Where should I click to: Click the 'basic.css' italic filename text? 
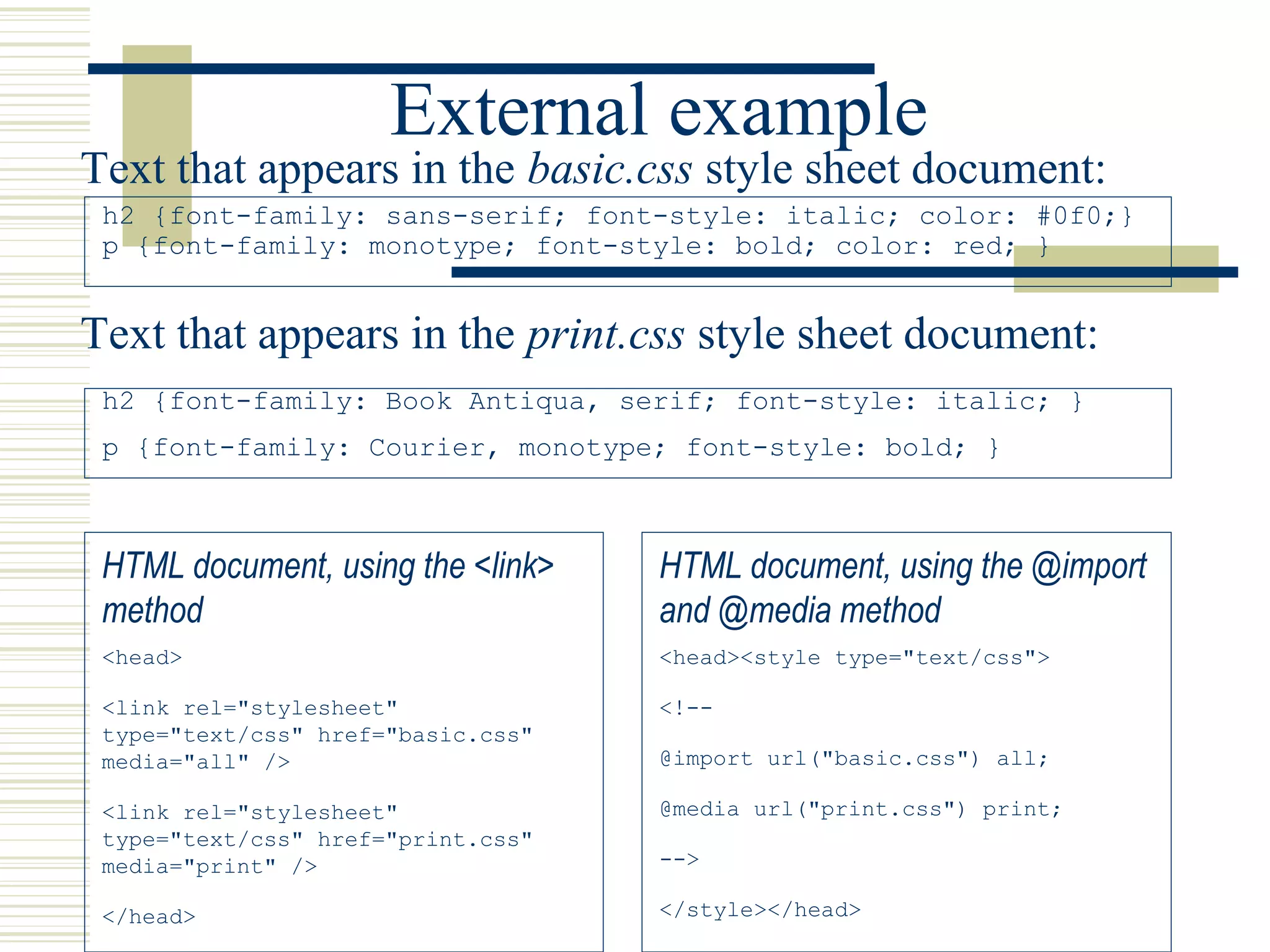(x=610, y=169)
